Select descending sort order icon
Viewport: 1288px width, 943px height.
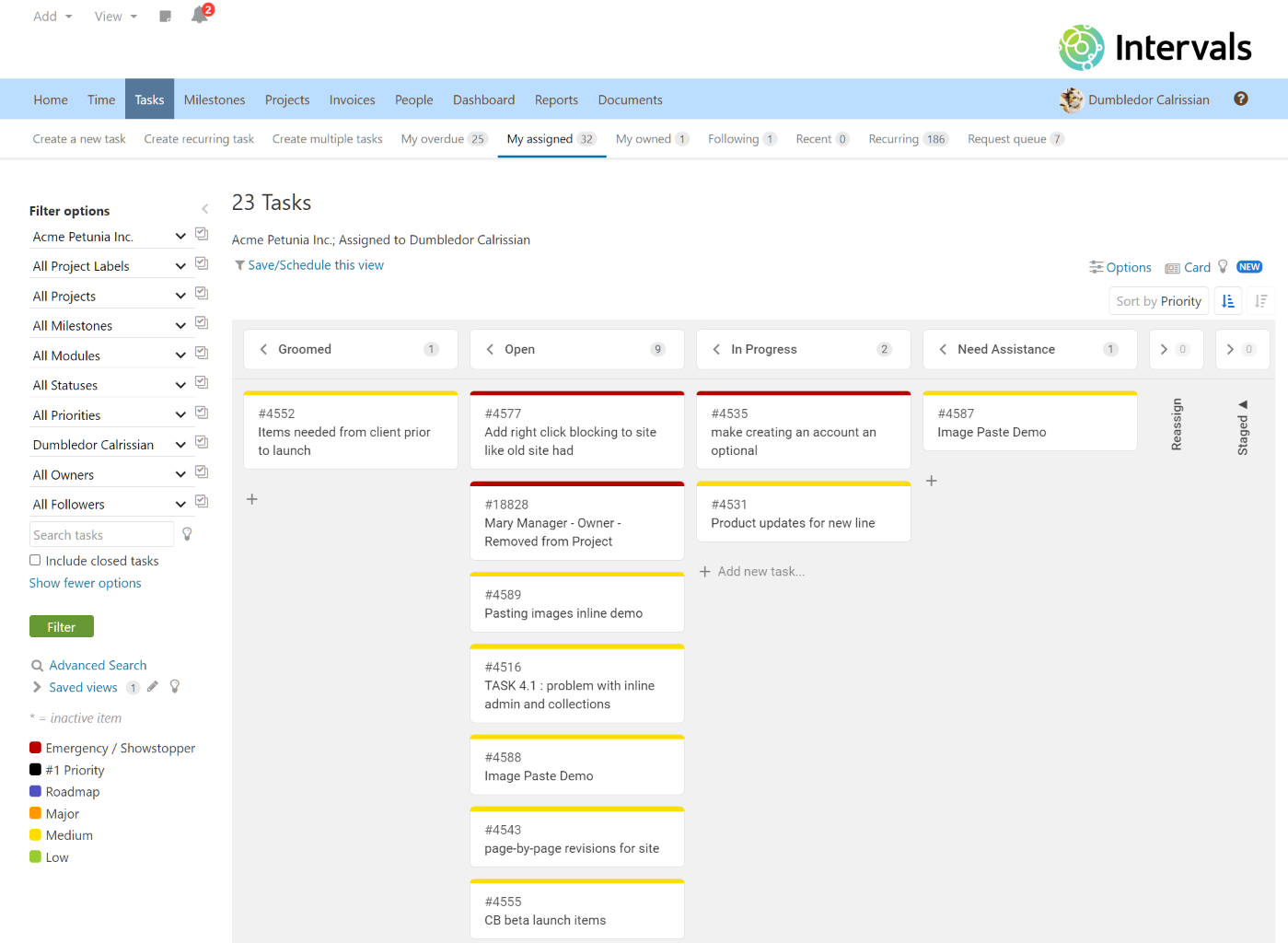click(1260, 301)
